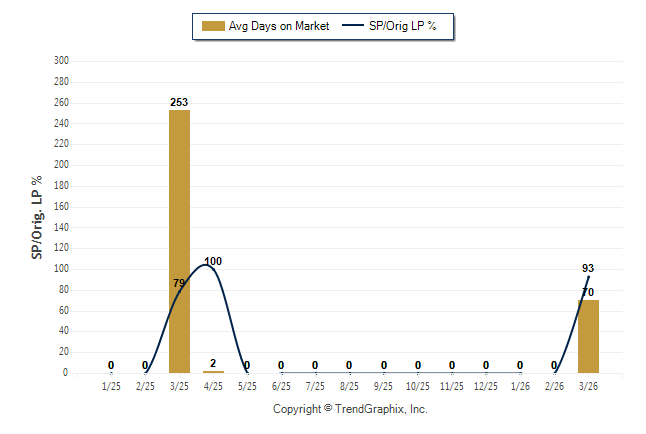This screenshot has width=646, height=434.
Task: Select the tall 3/25 bar
Action: (179, 240)
